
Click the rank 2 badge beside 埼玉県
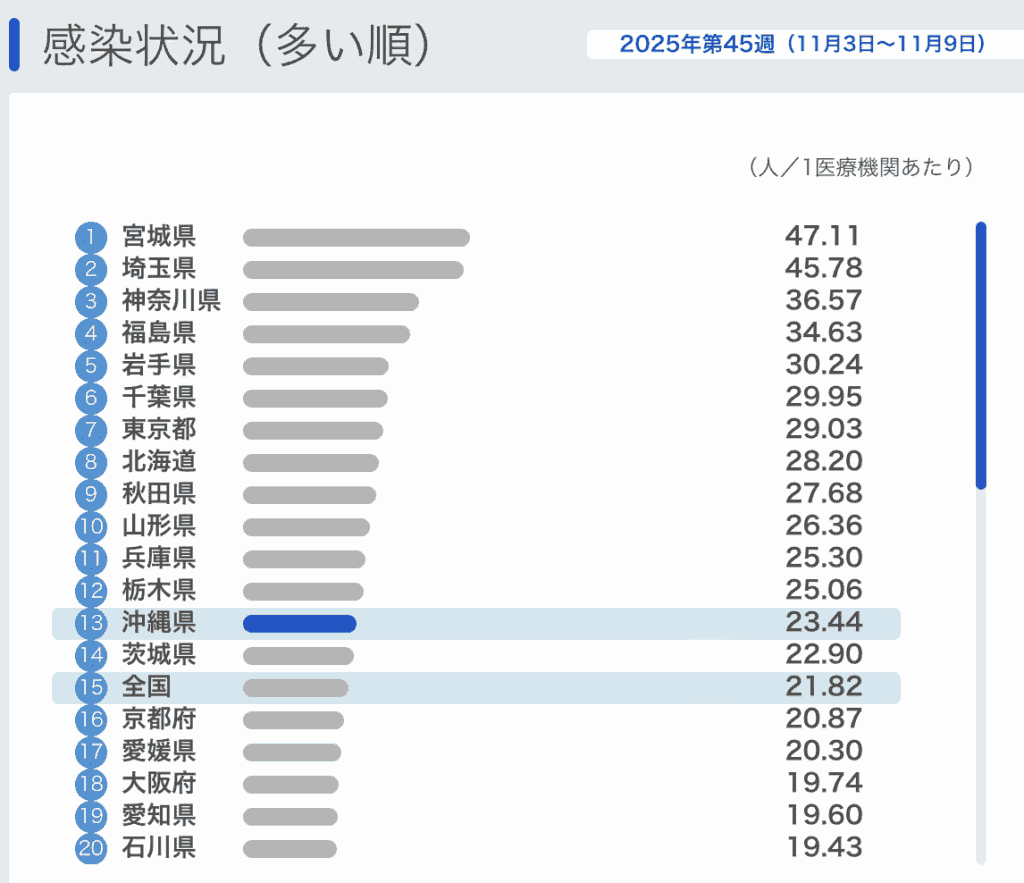(90, 269)
